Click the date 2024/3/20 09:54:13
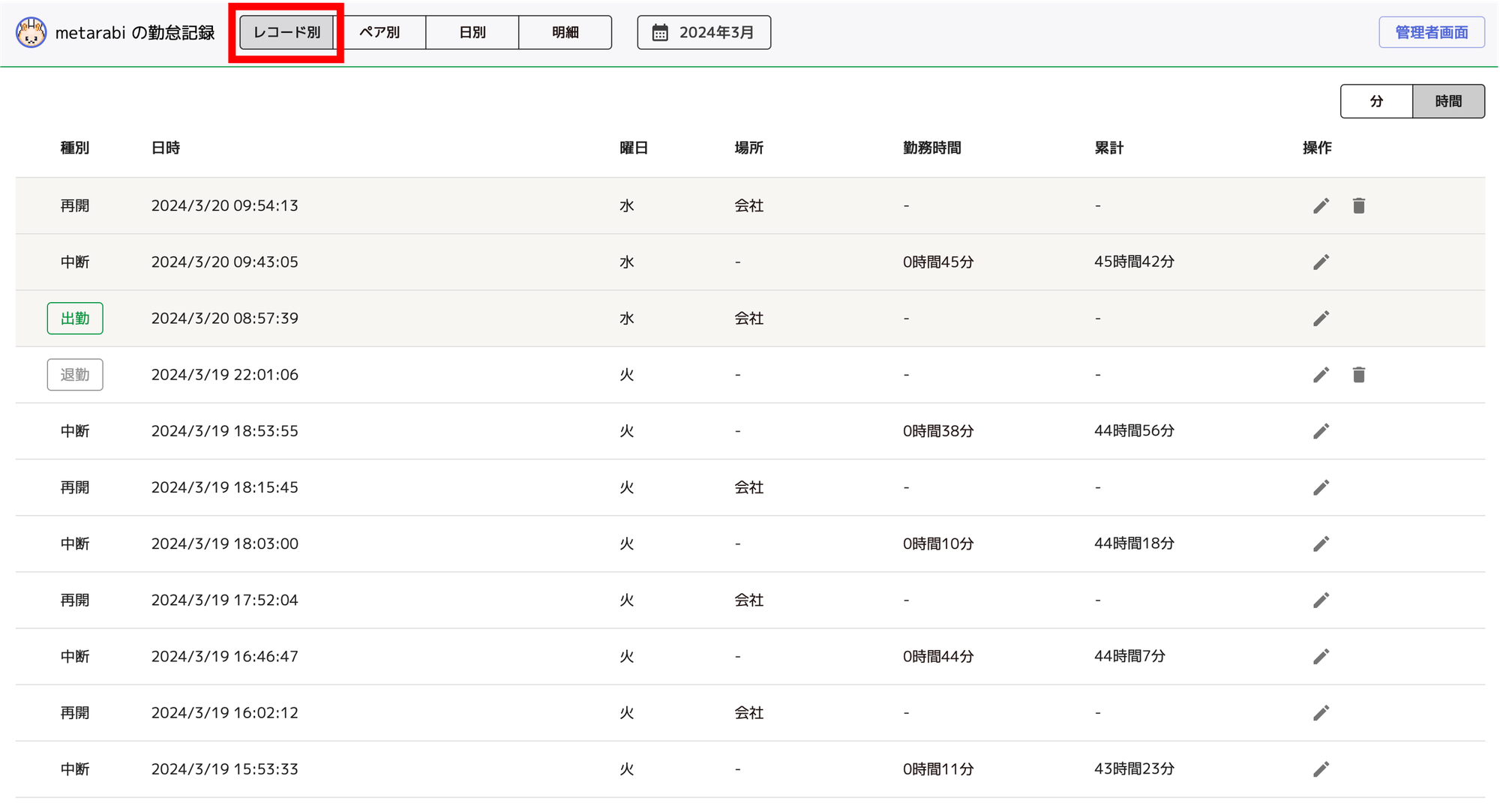1500x812 pixels. (x=225, y=205)
